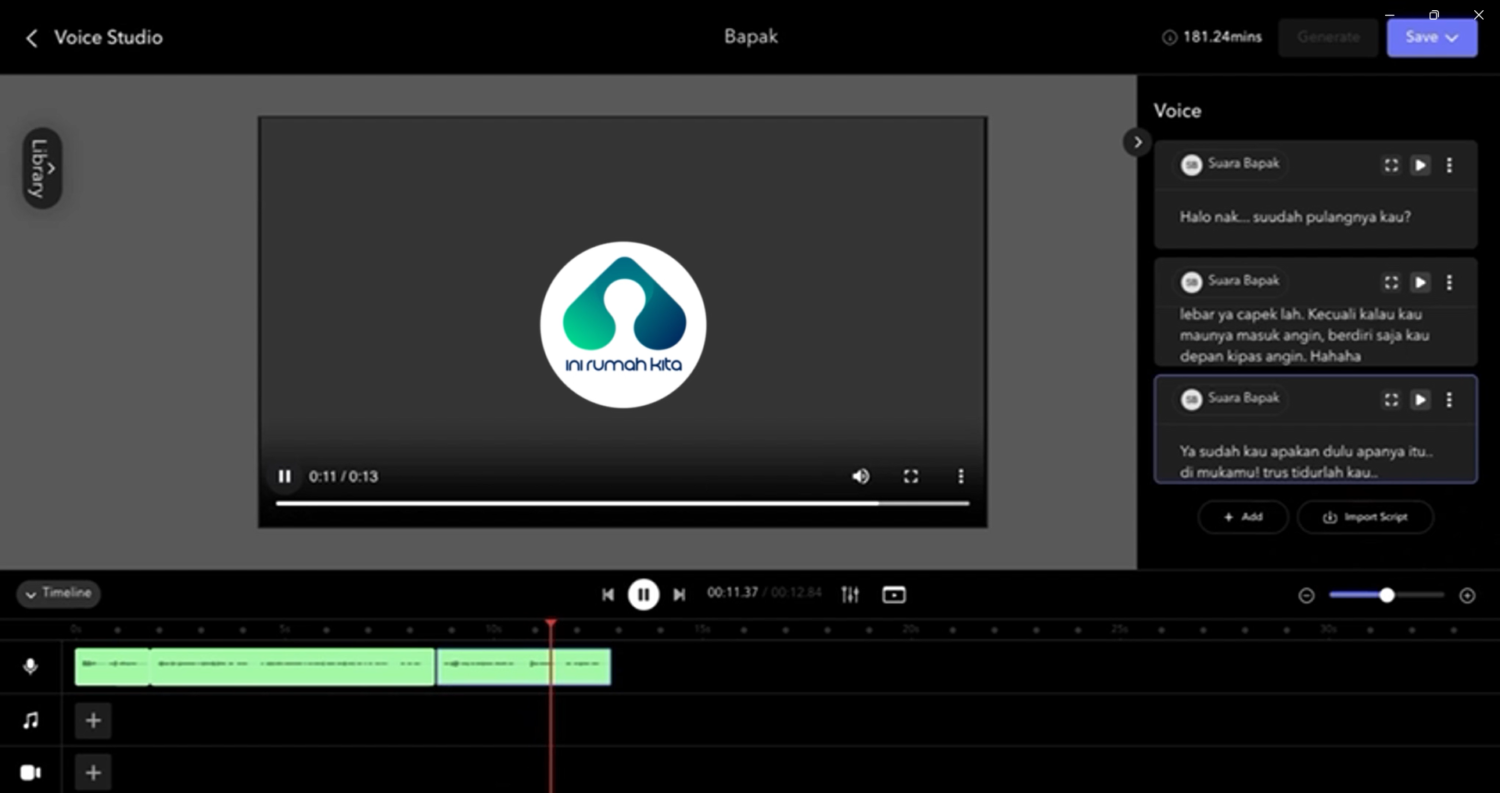Add a music track with plus button

[93, 721]
